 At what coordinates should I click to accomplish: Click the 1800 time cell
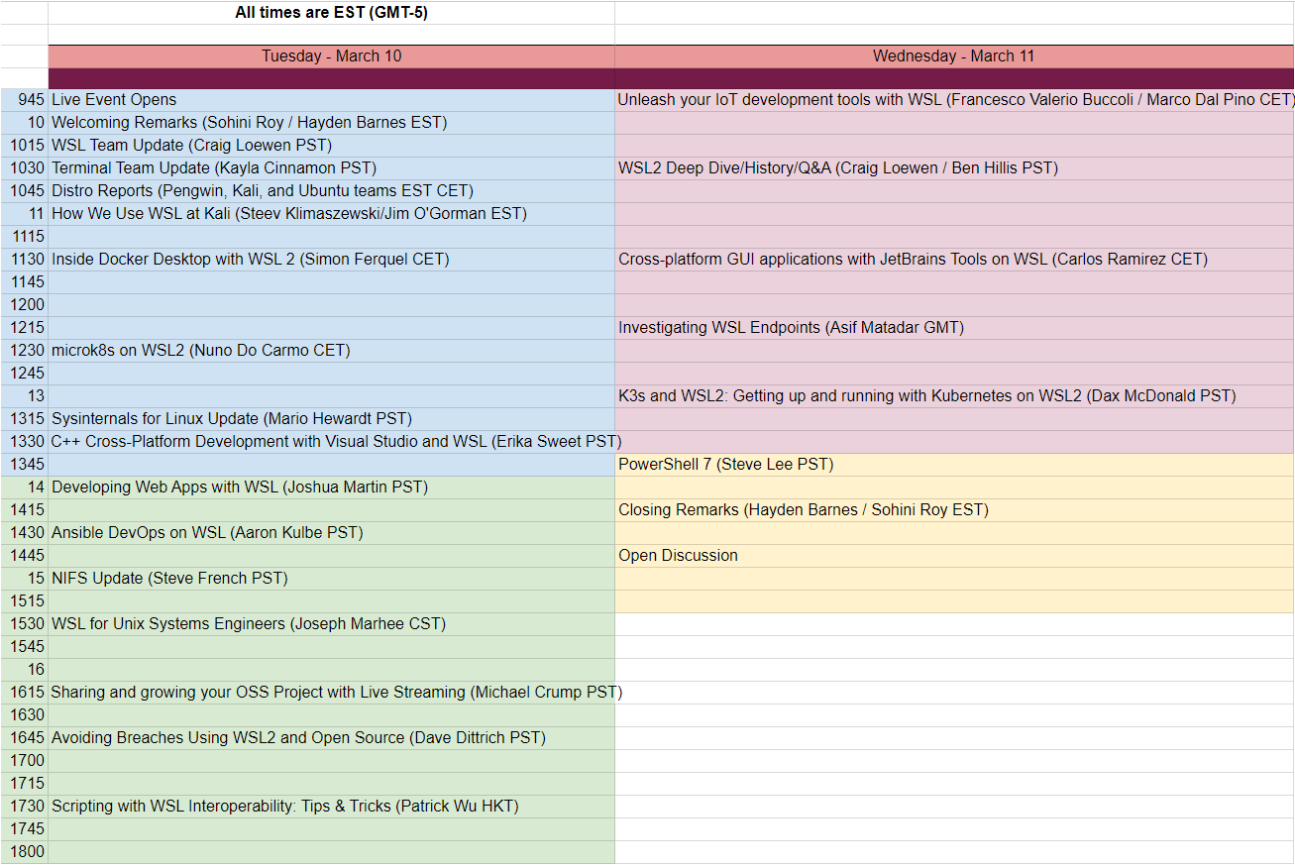coord(24,852)
